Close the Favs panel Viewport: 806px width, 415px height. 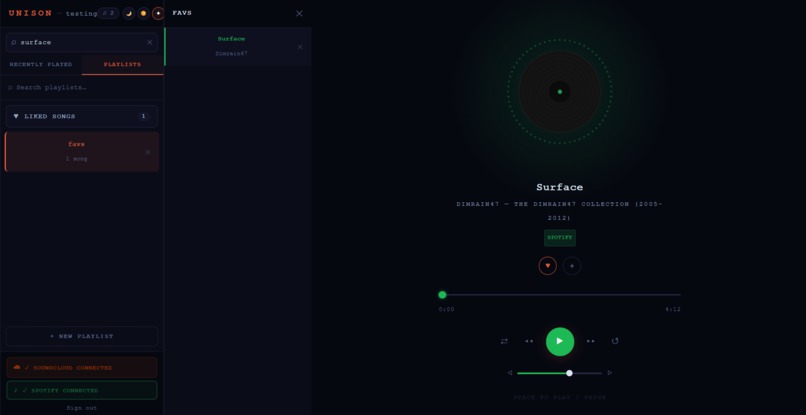click(x=299, y=13)
